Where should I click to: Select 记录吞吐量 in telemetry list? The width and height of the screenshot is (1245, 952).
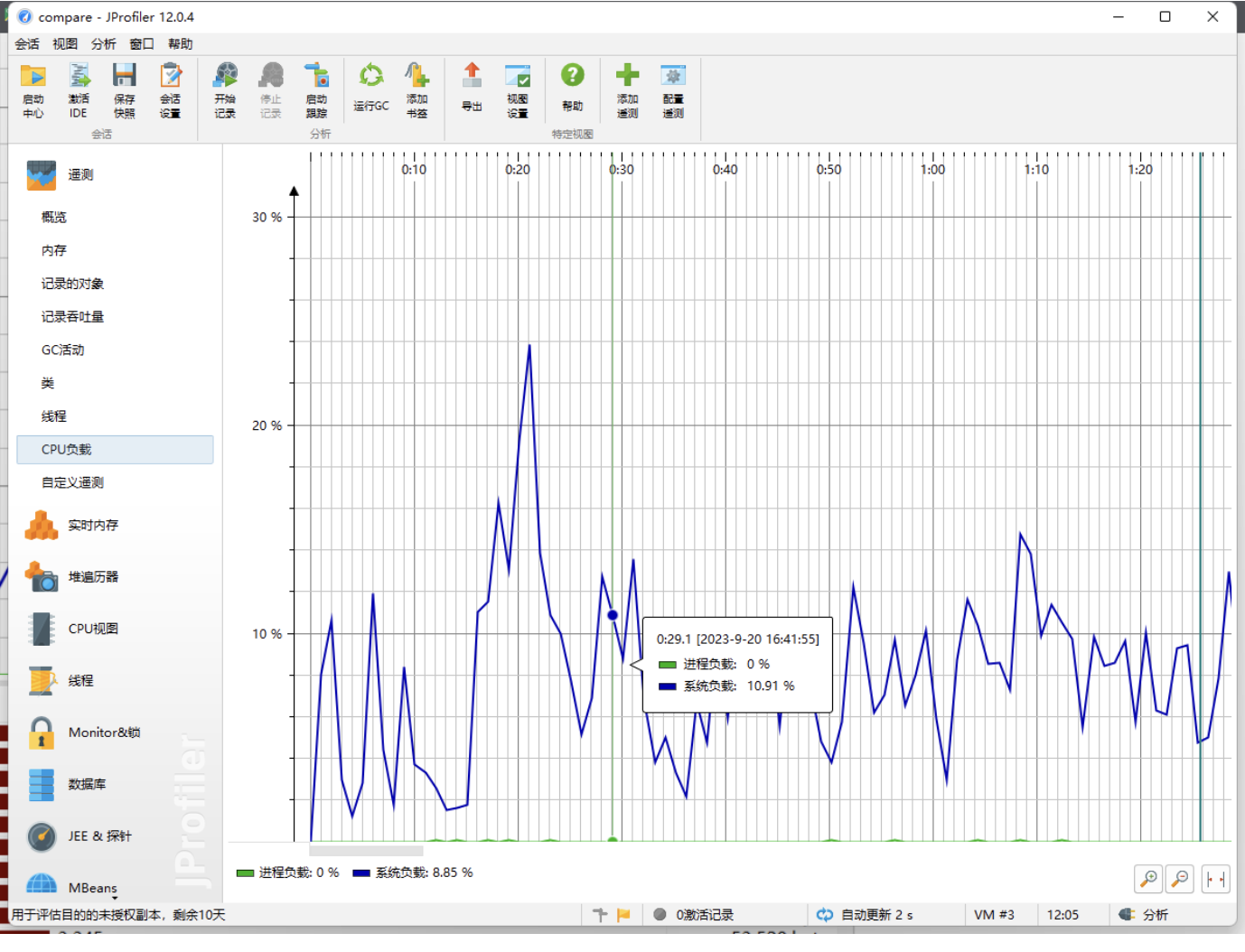[x=72, y=316]
